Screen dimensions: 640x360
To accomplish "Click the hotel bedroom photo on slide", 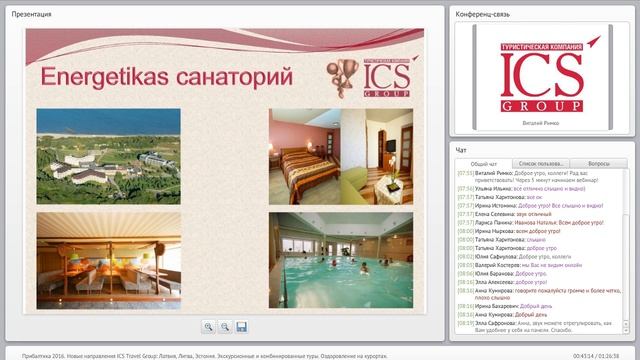I will point(341,156).
